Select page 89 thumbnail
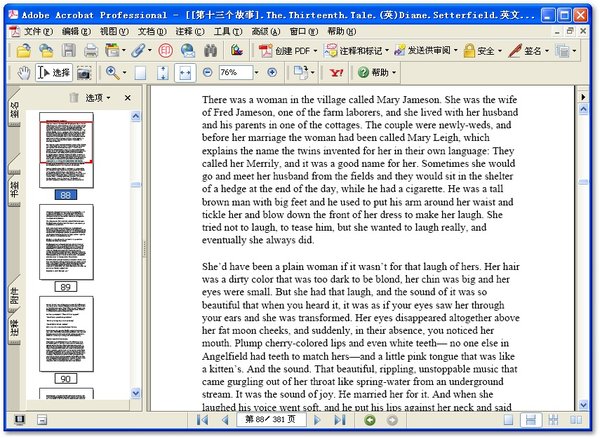Viewport: 600px width, 439px height. pyautogui.click(x=66, y=242)
